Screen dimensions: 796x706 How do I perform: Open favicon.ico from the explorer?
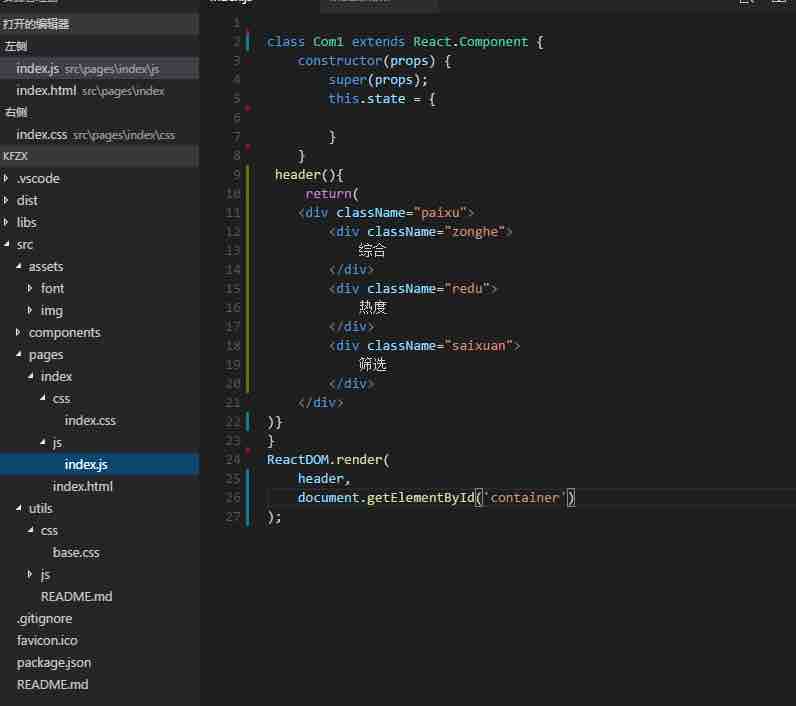pos(47,641)
